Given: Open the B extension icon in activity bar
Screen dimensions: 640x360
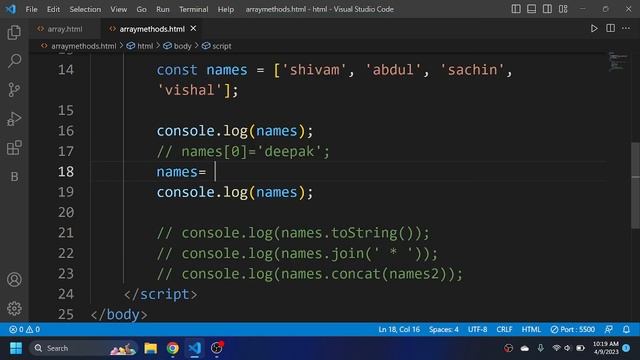Looking at the screenshot, I should click(x=14, y=177).
